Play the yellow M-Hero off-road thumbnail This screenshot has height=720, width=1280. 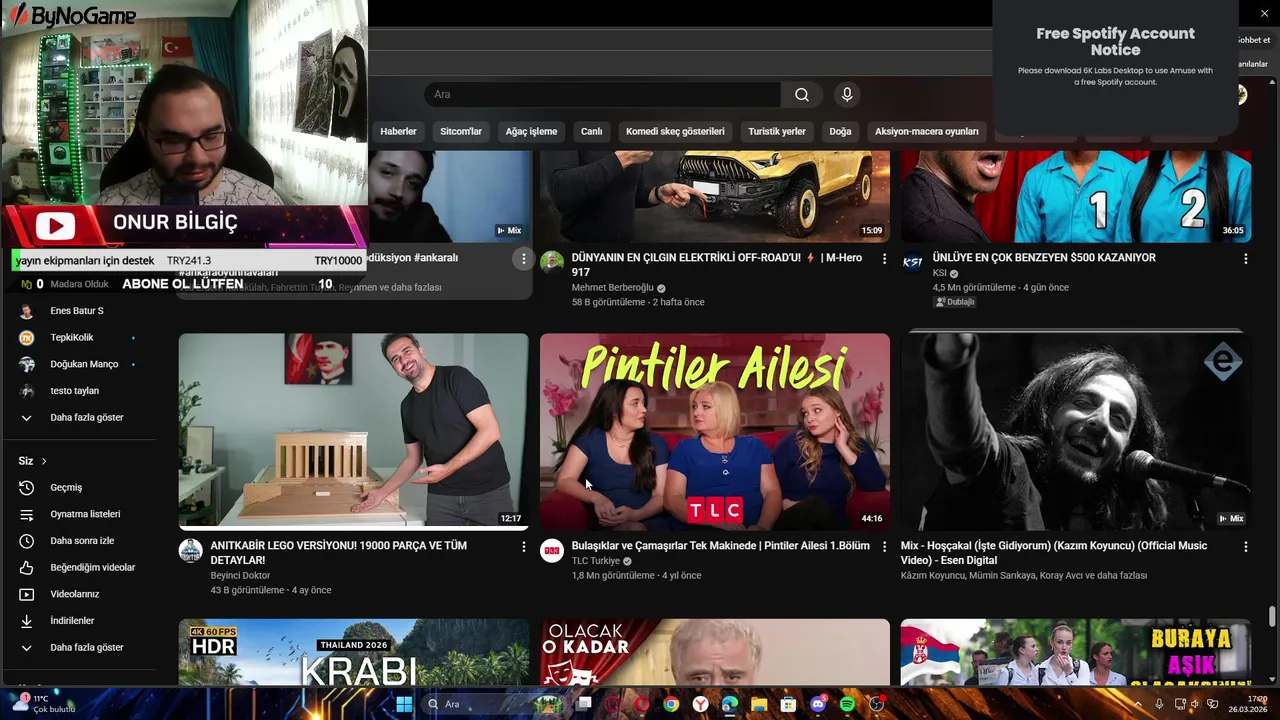(x=715, y=196)
